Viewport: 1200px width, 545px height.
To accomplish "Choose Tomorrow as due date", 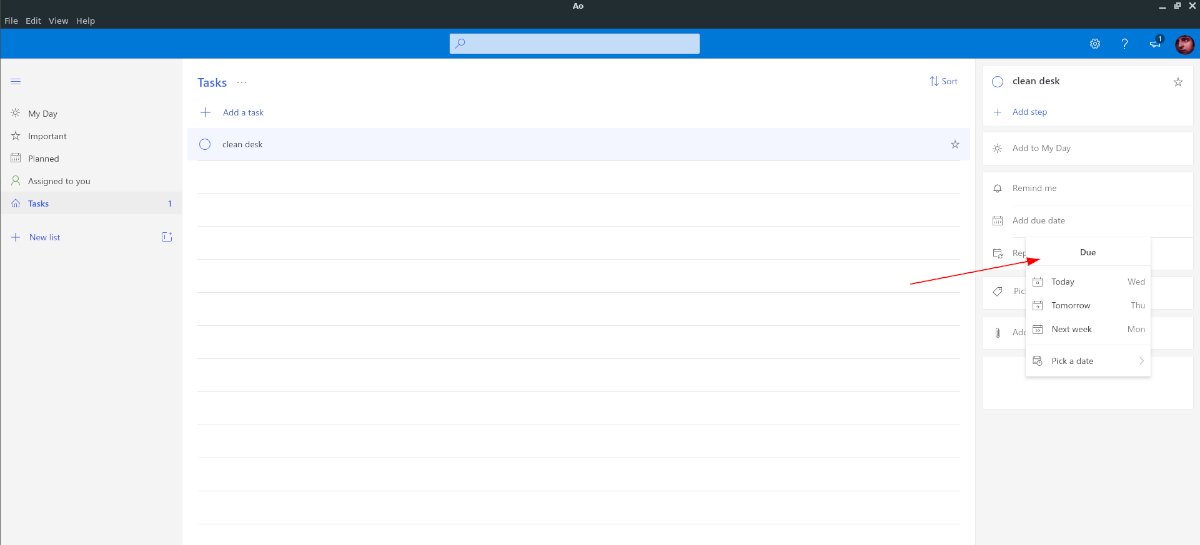I will 1088,305.
